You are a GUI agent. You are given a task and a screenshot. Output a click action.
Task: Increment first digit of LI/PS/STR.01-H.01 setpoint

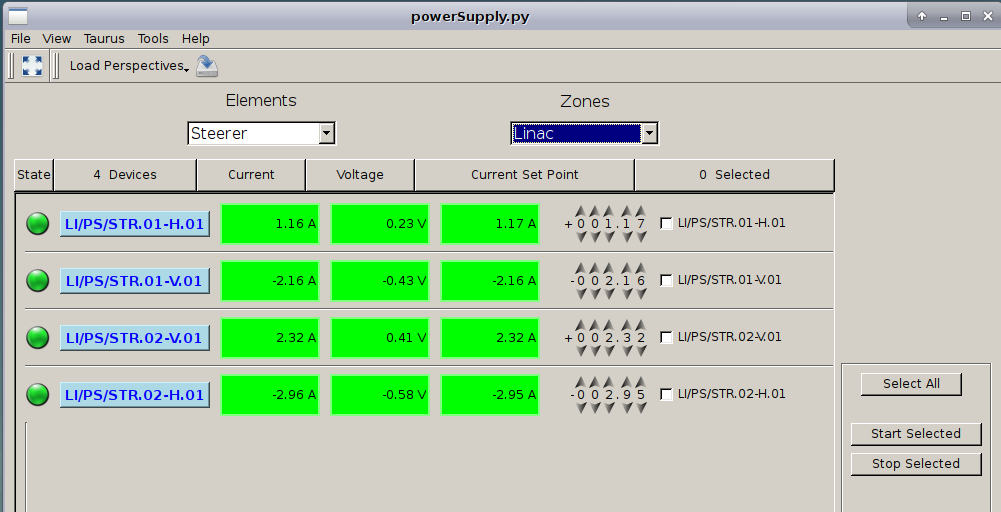pos(580,211)
